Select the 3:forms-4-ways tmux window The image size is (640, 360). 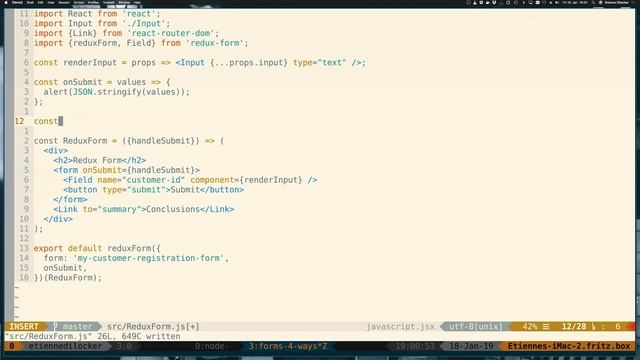coord(287,346)
